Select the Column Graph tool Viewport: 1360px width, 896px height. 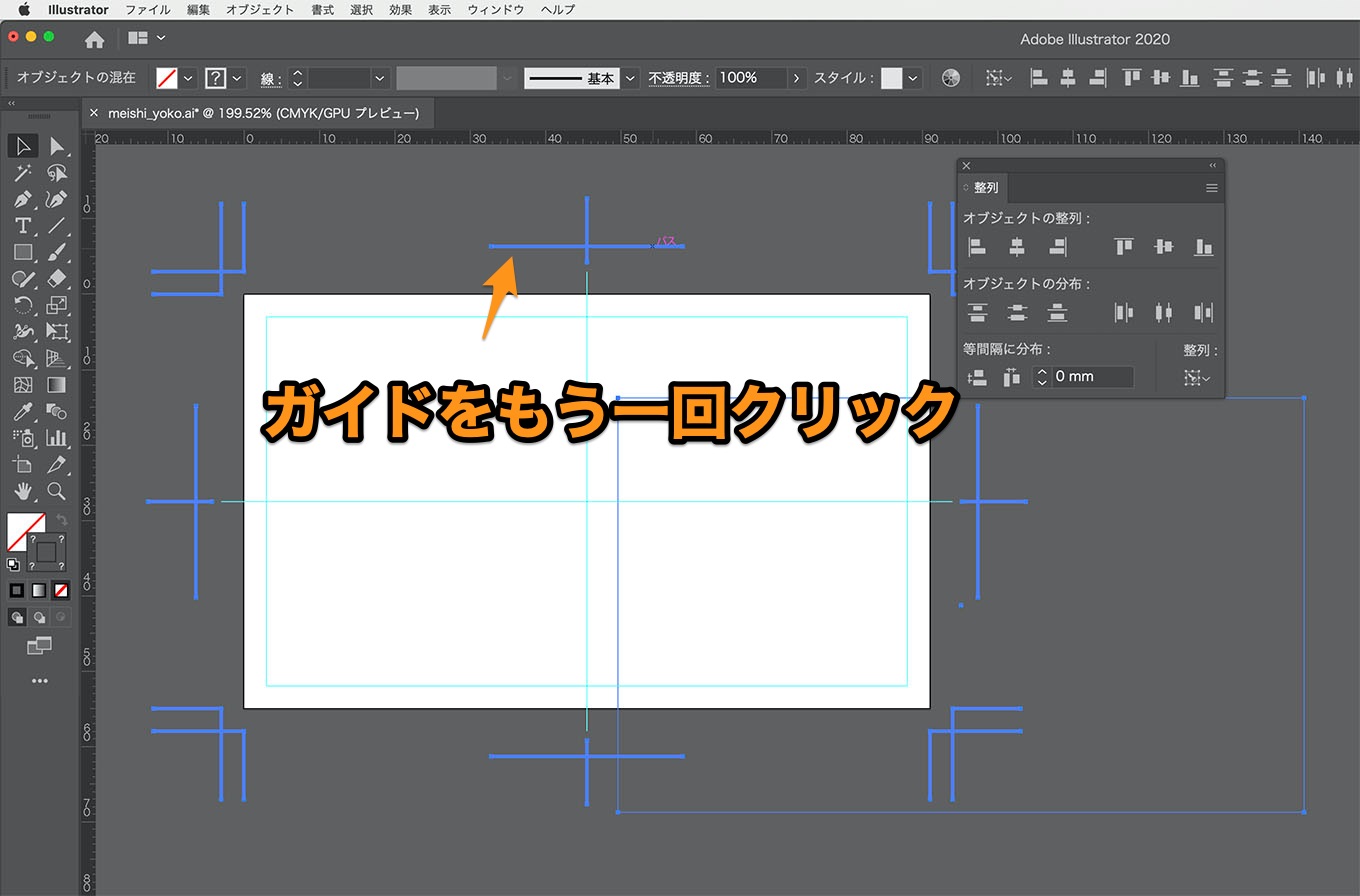pos(57,438)
